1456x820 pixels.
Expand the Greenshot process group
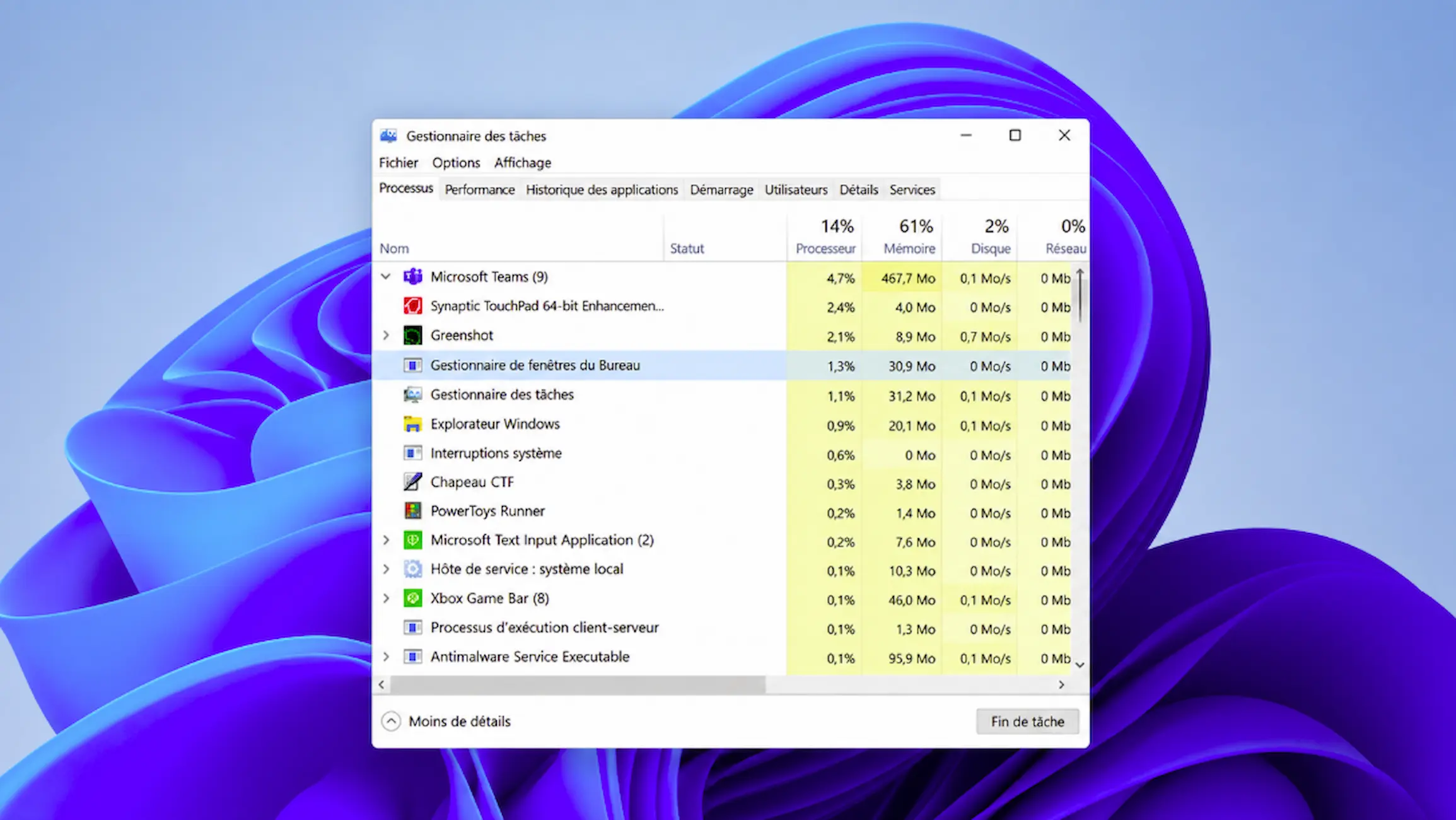386,336
